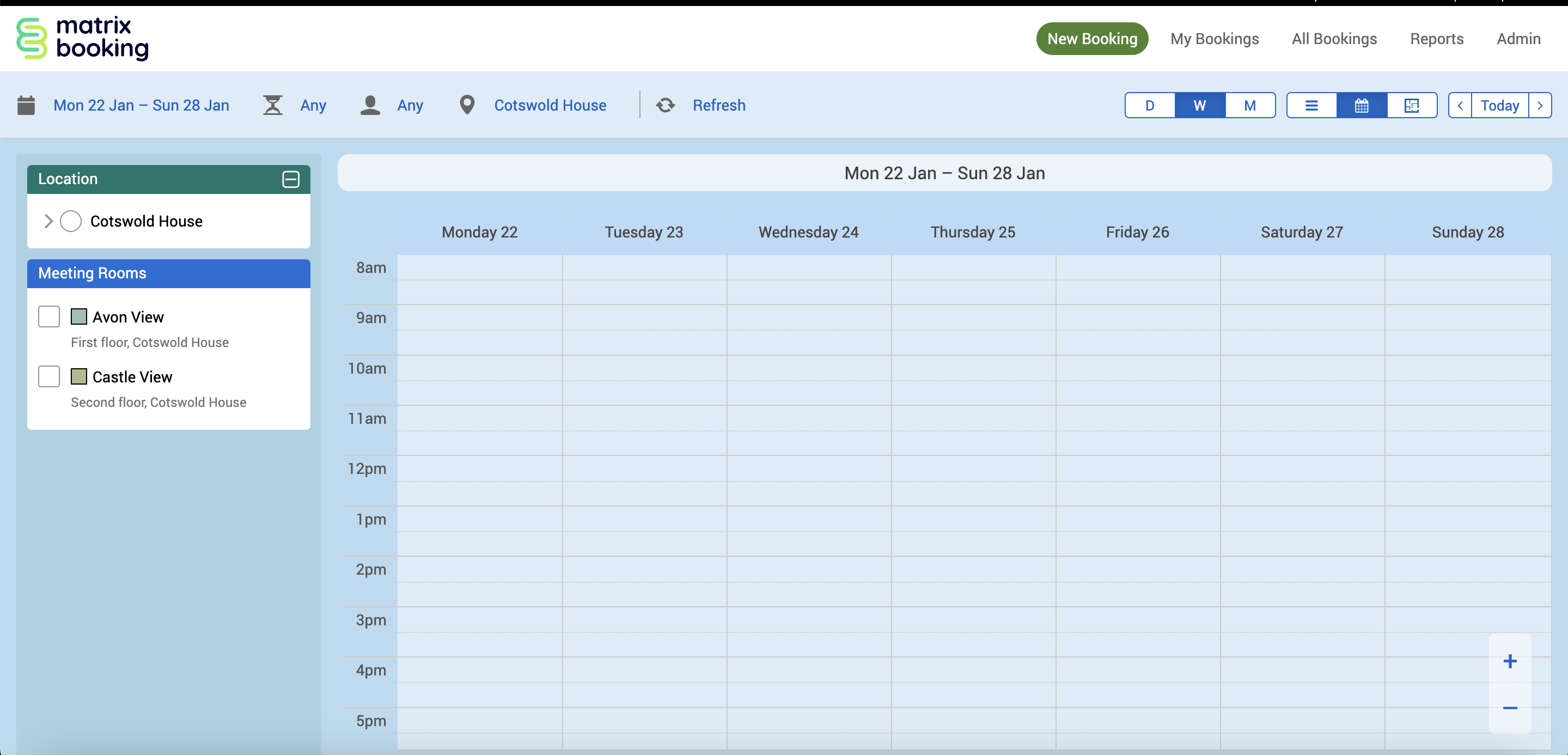Switch to floor plan view icon
This screenshot has width=1568, height=755.
point(1411,105)
